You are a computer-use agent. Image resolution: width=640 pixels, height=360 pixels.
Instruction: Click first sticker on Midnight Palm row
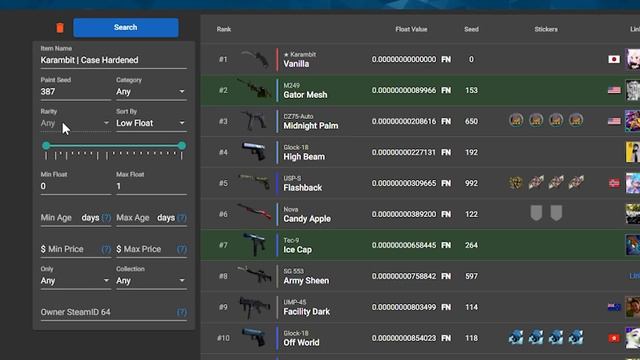click(x=516, y=120)
